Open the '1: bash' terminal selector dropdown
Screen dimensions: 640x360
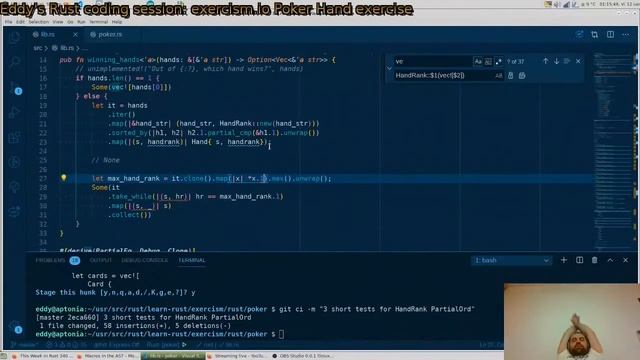[511, 260]
